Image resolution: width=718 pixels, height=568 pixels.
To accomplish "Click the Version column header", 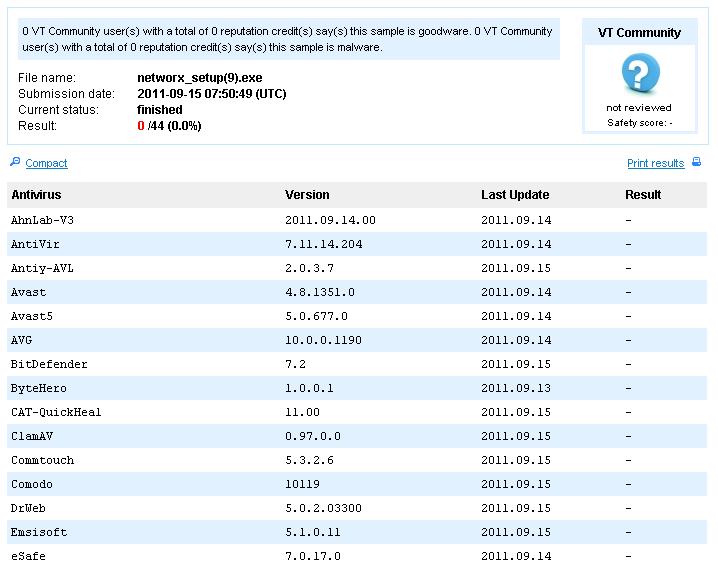I will click(x=307, y=195).
